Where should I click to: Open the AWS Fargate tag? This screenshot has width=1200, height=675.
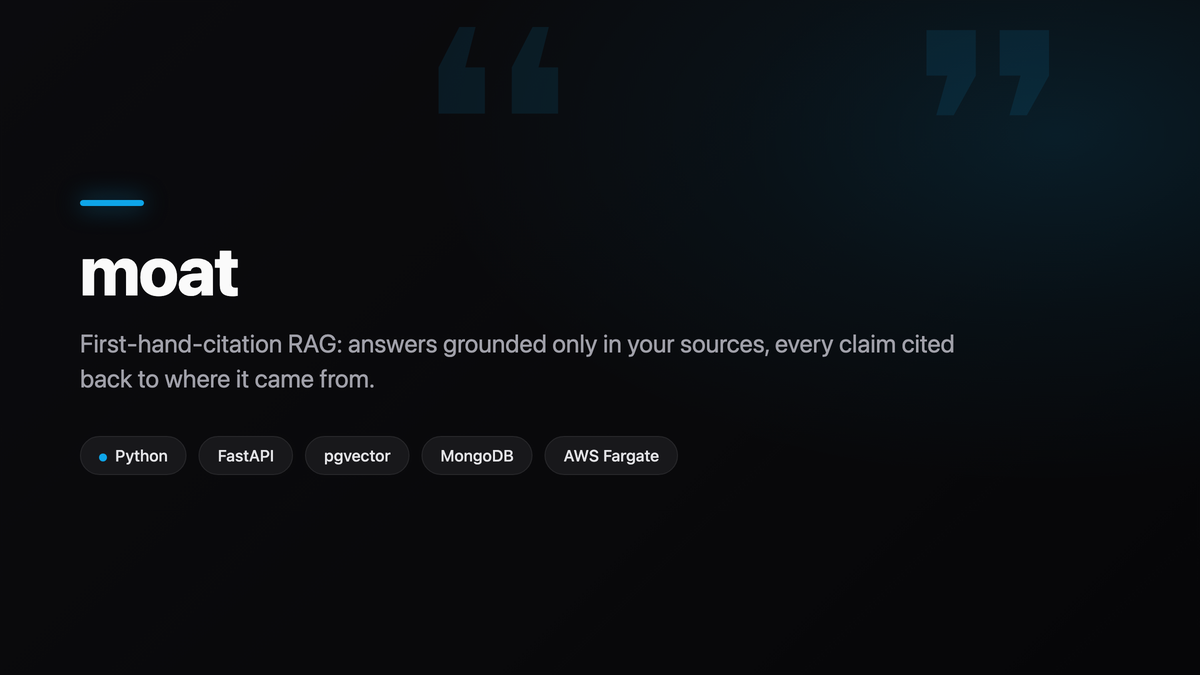(611, 456)
